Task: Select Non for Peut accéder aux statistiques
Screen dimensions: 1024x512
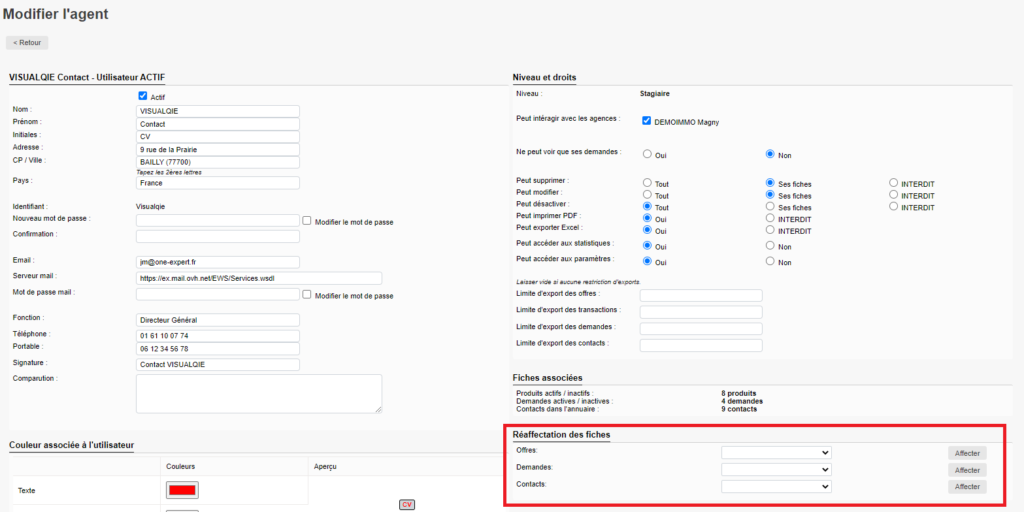Action: click(x=769, y=245)
